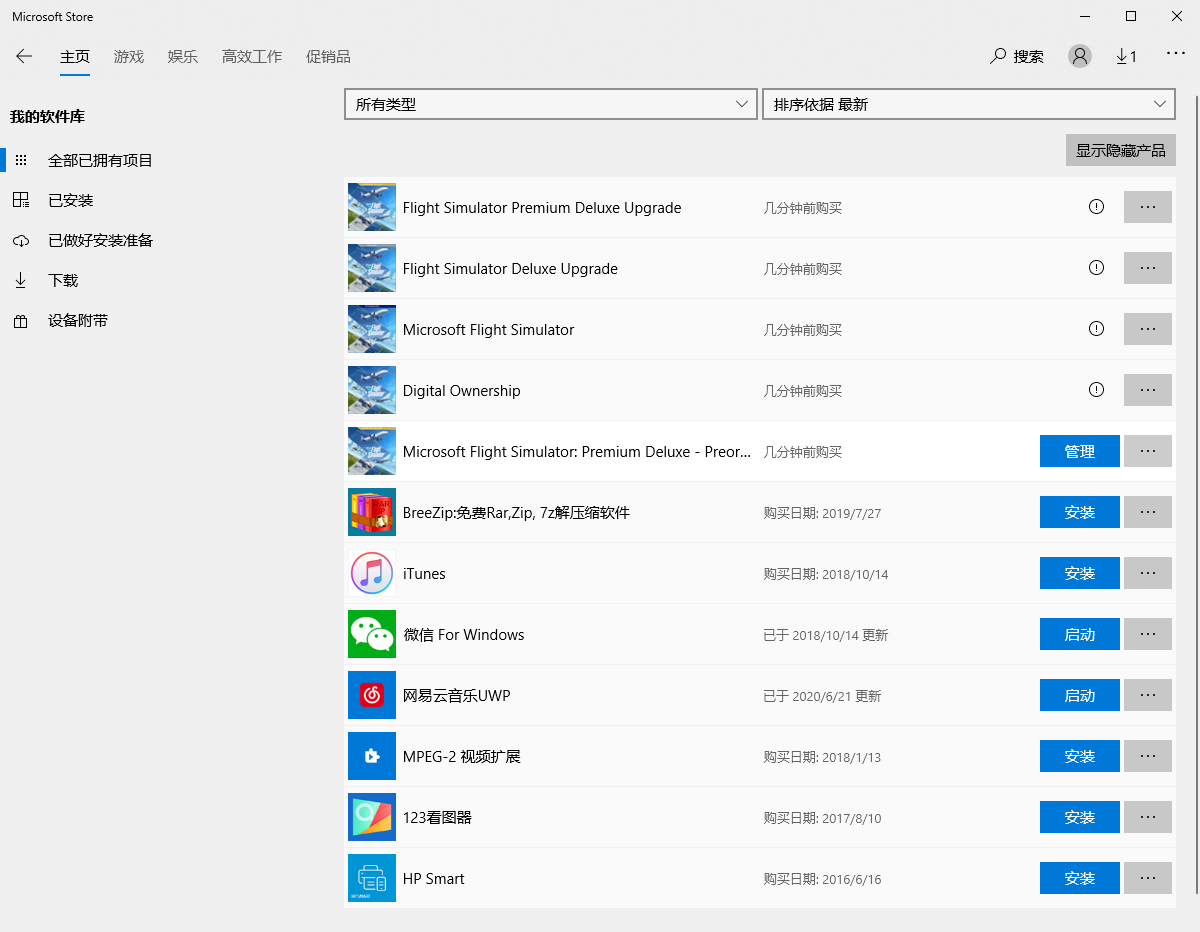Click 购买日期: 2016/6/16 text
This screenshot has height=932, width=1200.
822,879
